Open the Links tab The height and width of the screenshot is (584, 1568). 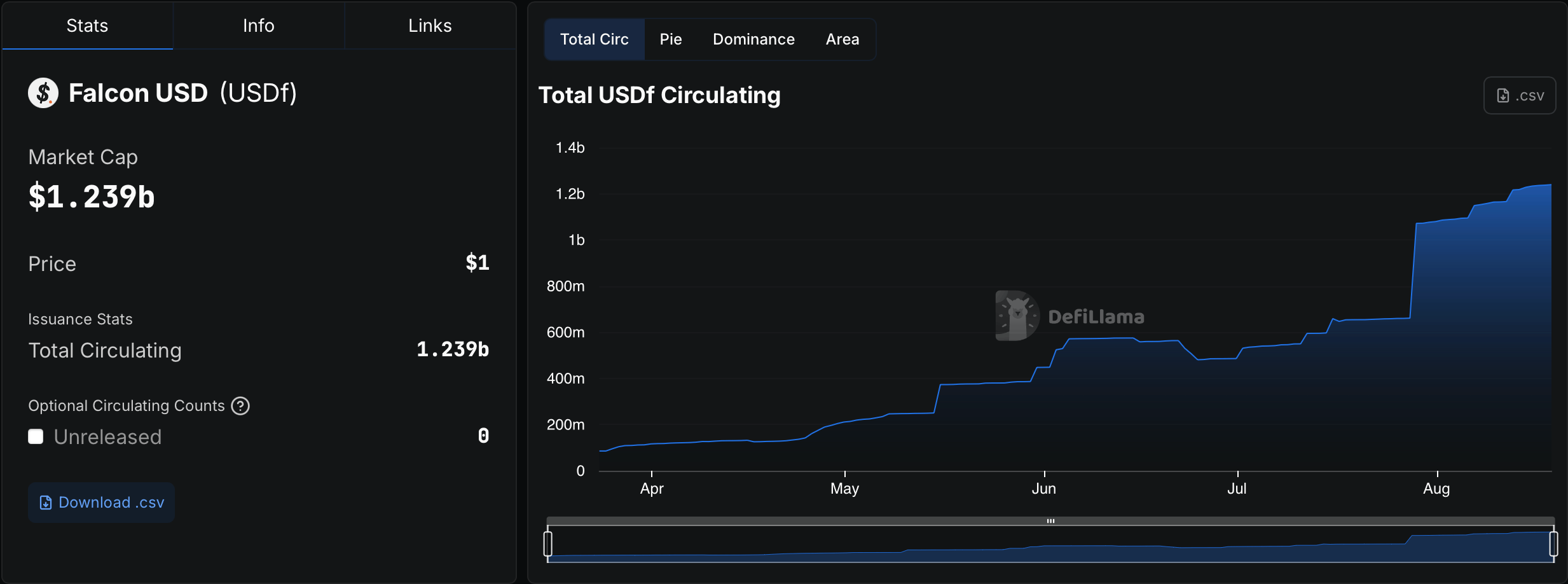click(x=429, y=25)
